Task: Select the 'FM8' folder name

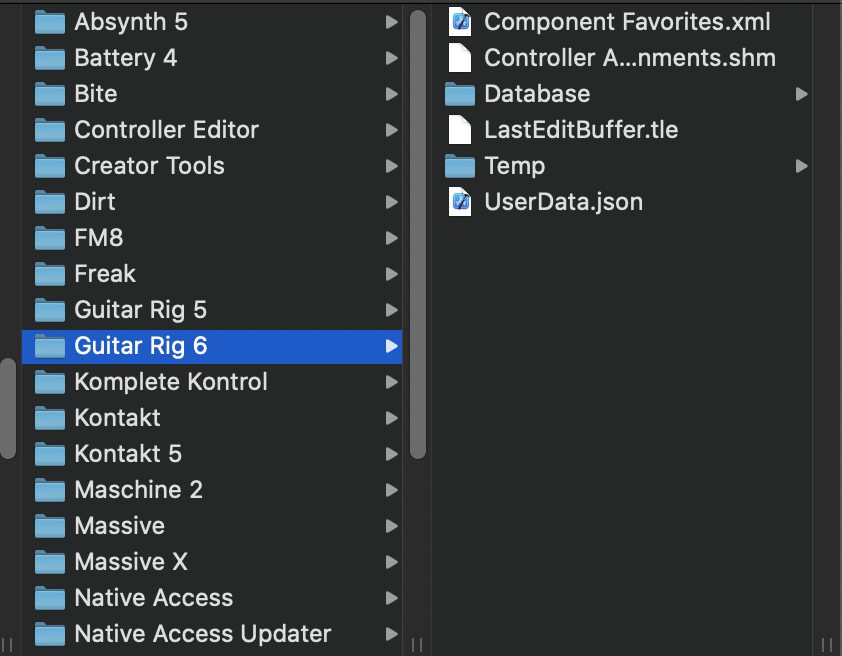Action: 99,238
